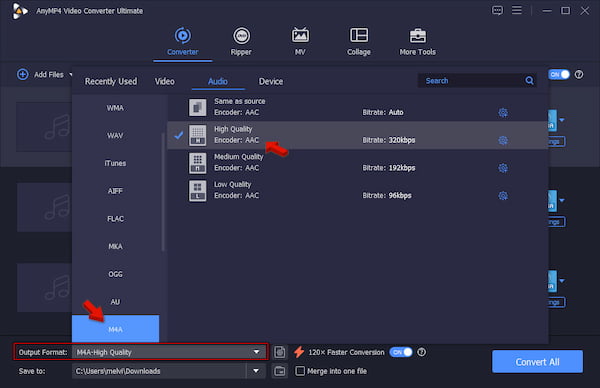This screenshot has width=600, height=388.
Task: Open More Tools toolbox
Action: coord(417,41)
